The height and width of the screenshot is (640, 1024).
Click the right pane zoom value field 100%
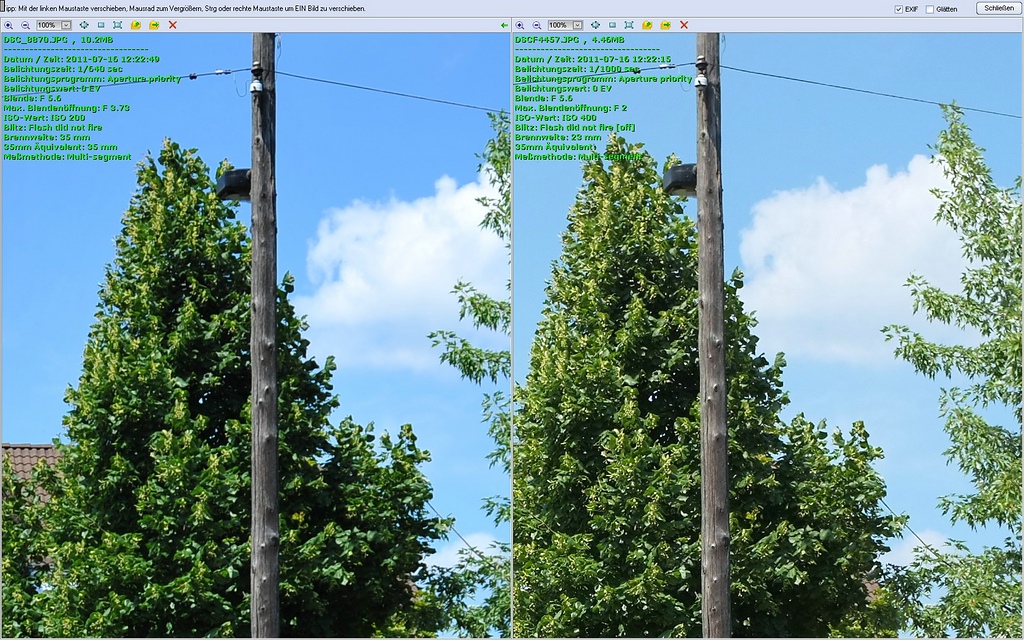point(560,25)
